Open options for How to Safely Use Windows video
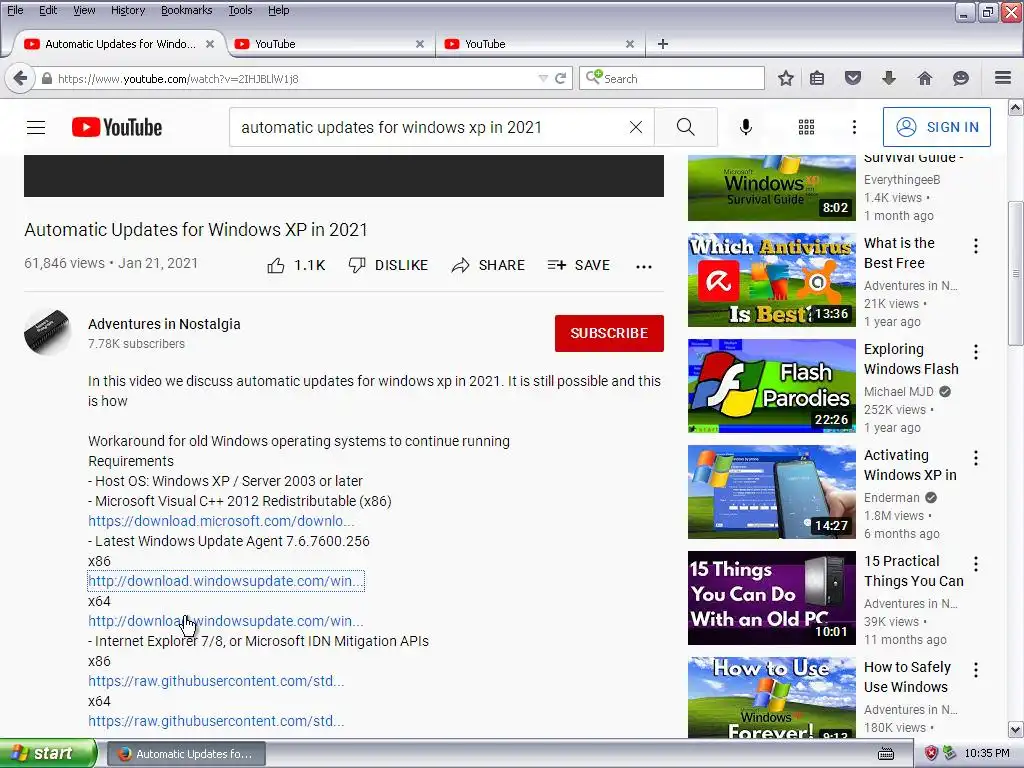1024x768 pixels. click(x=976, y=670)
